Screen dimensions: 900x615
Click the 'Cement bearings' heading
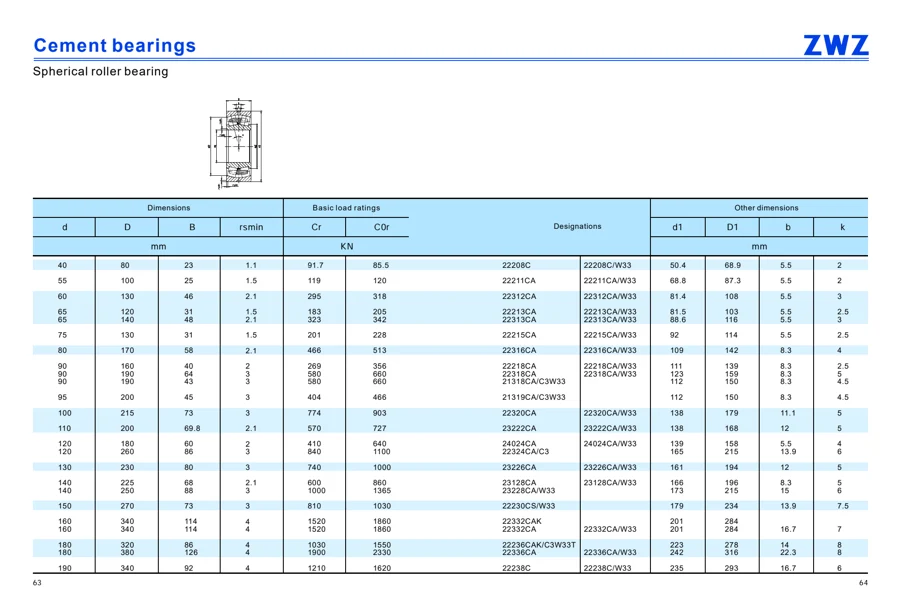[115, 45]
